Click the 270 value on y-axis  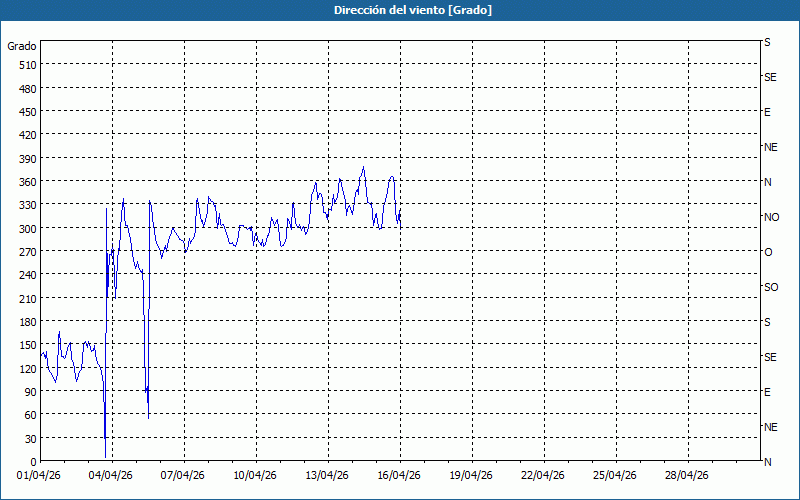click(27, 252)
